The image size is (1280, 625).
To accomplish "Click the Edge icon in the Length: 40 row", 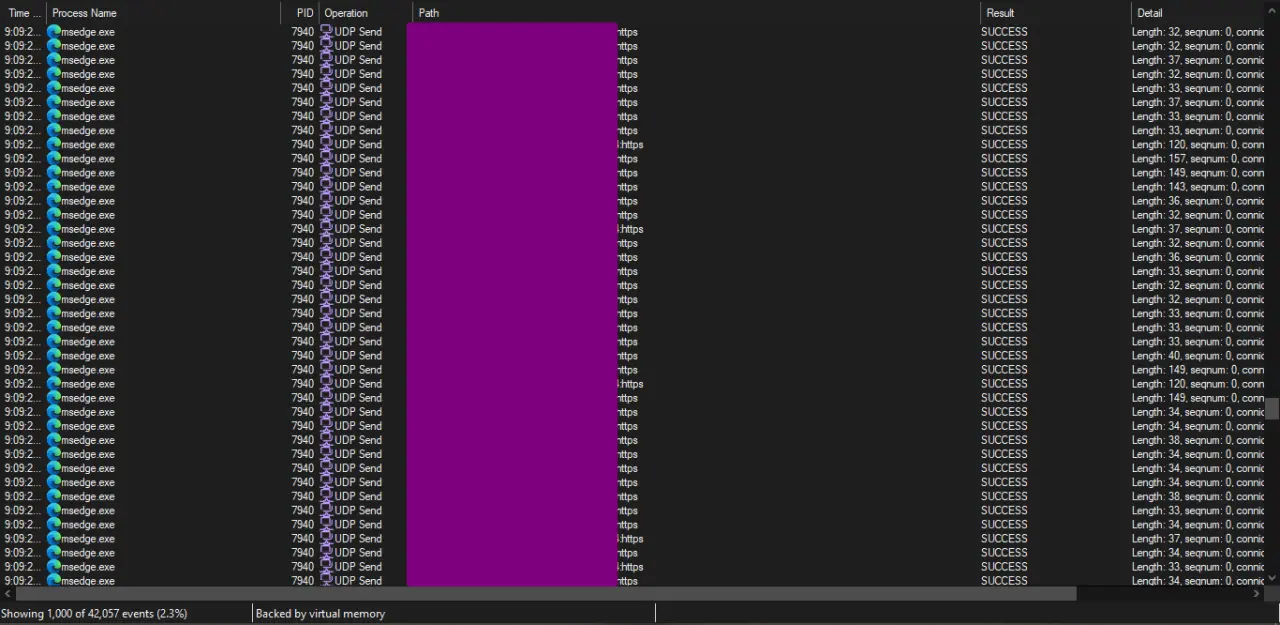I will point(54,355).
